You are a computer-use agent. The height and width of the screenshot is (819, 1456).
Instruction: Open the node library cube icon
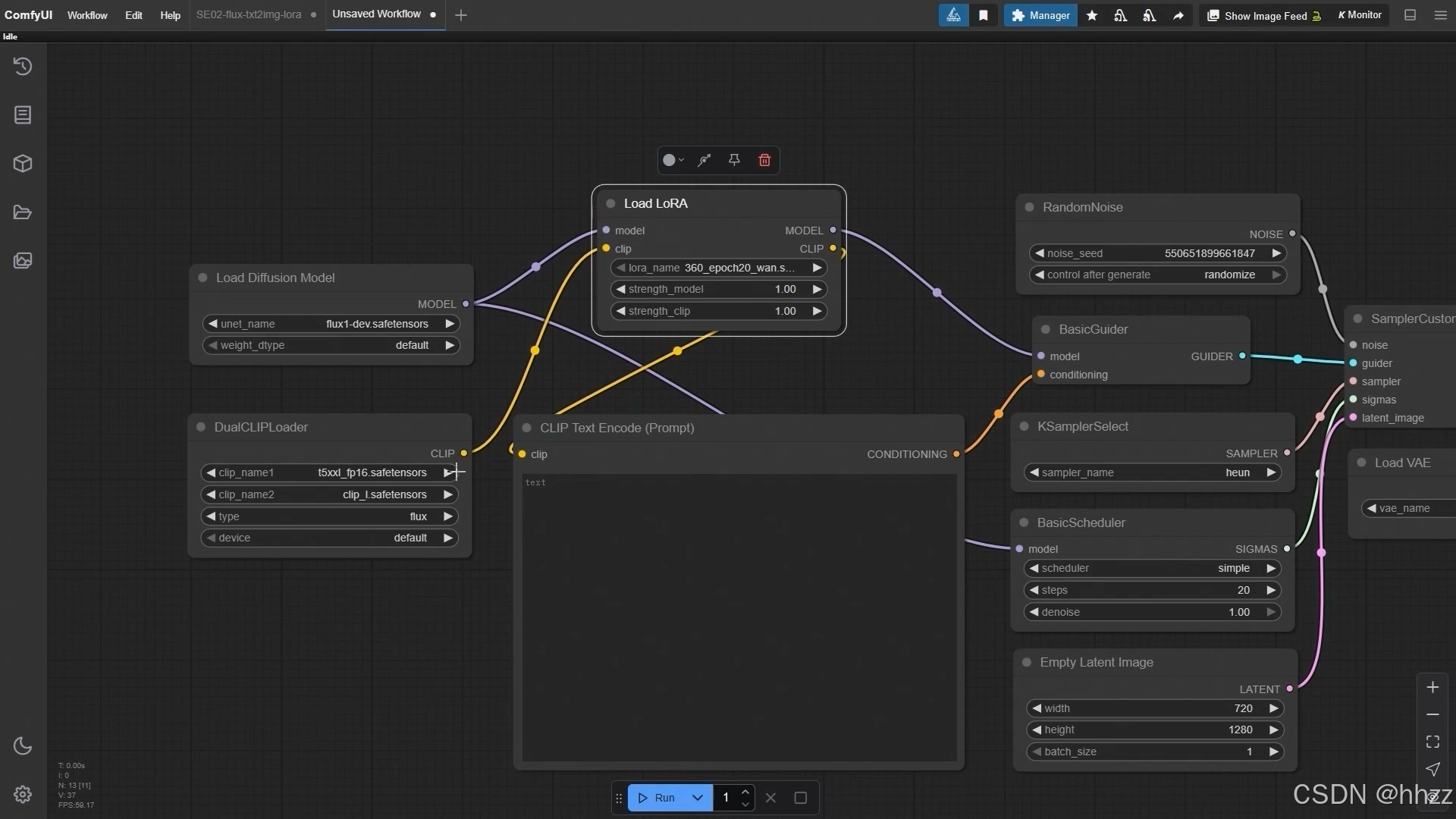(x=23, y=164)
